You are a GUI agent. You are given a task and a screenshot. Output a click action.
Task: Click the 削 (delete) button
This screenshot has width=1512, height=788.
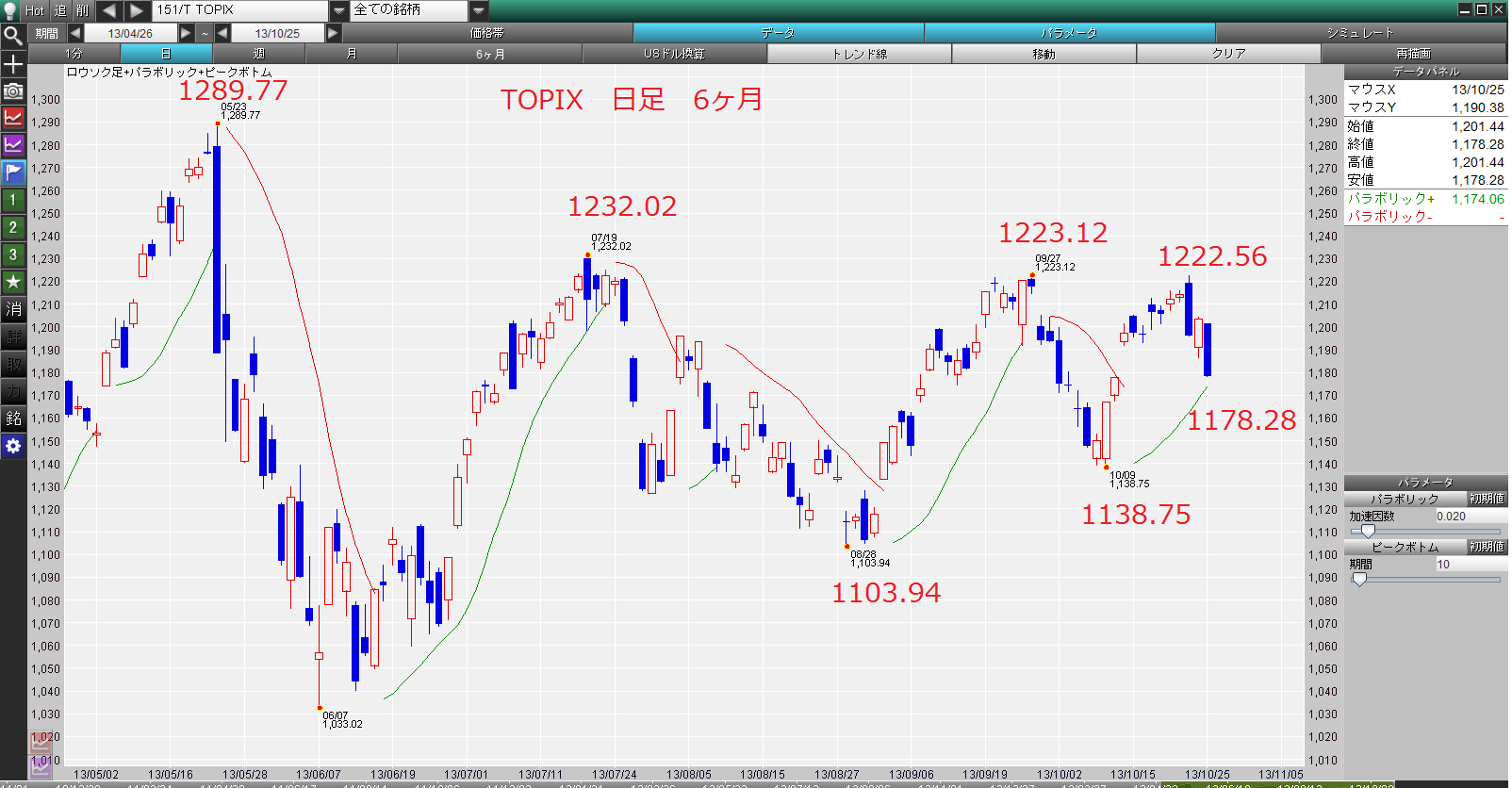click(x=82, y=10)
